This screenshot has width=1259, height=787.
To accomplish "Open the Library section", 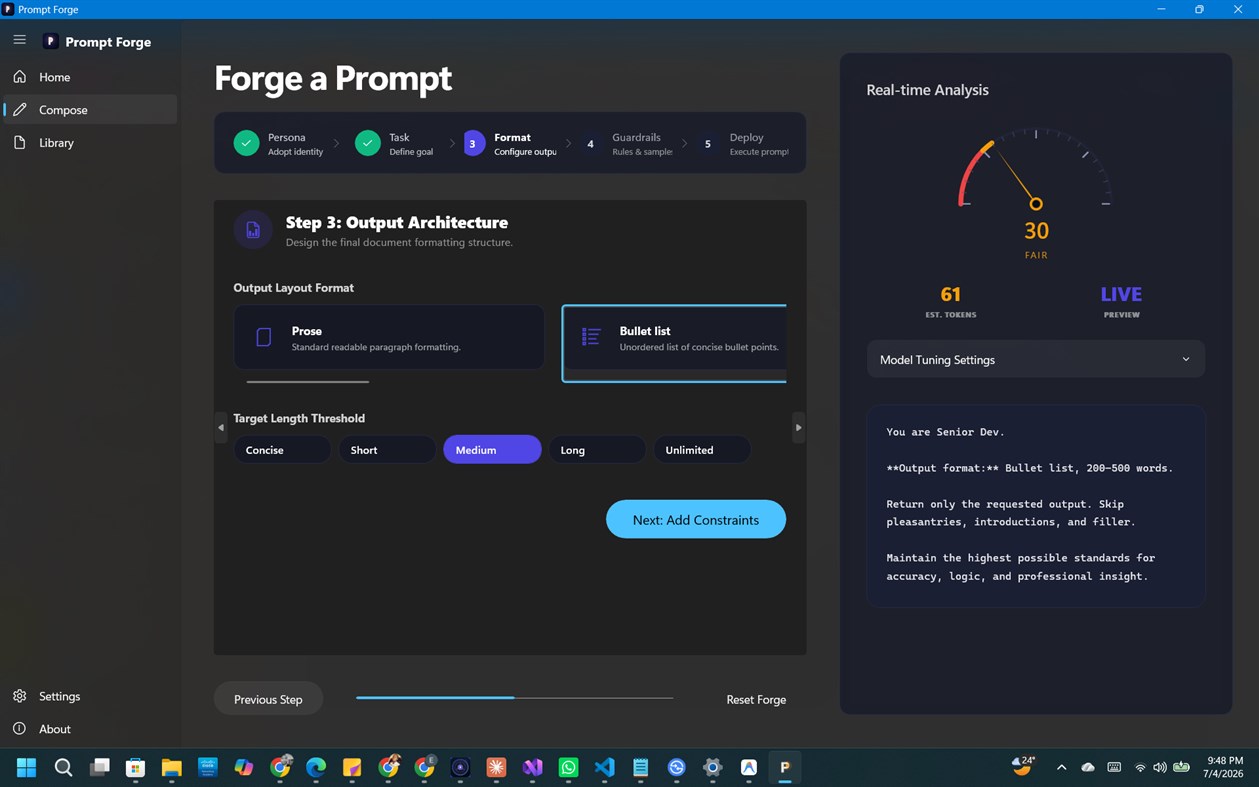I will 90,143.
